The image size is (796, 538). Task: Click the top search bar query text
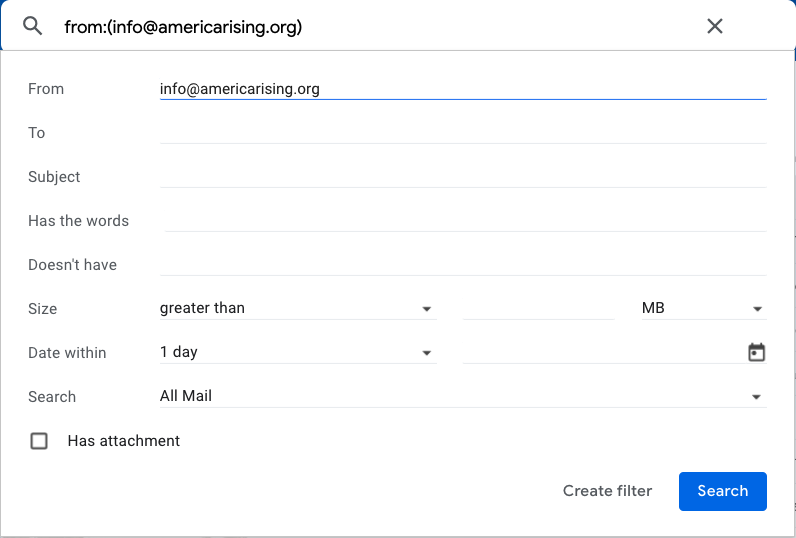click(183, 27)
